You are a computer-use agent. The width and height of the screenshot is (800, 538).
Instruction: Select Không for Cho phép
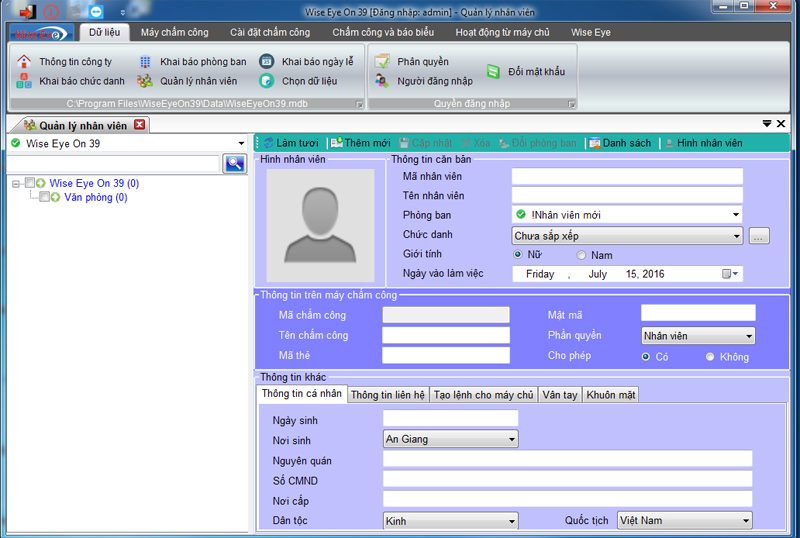point(711,357)
